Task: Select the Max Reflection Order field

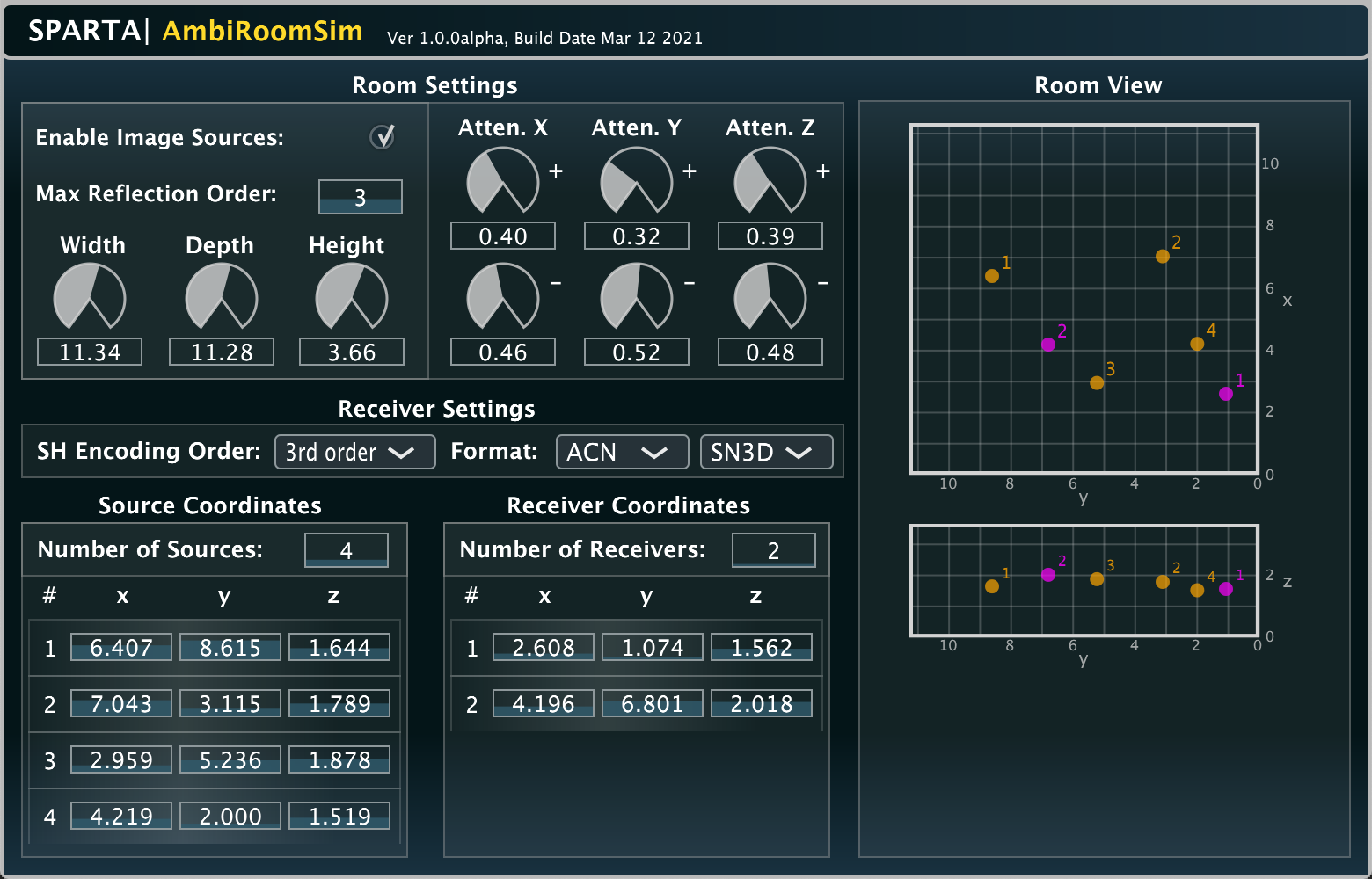Action: 360,197
